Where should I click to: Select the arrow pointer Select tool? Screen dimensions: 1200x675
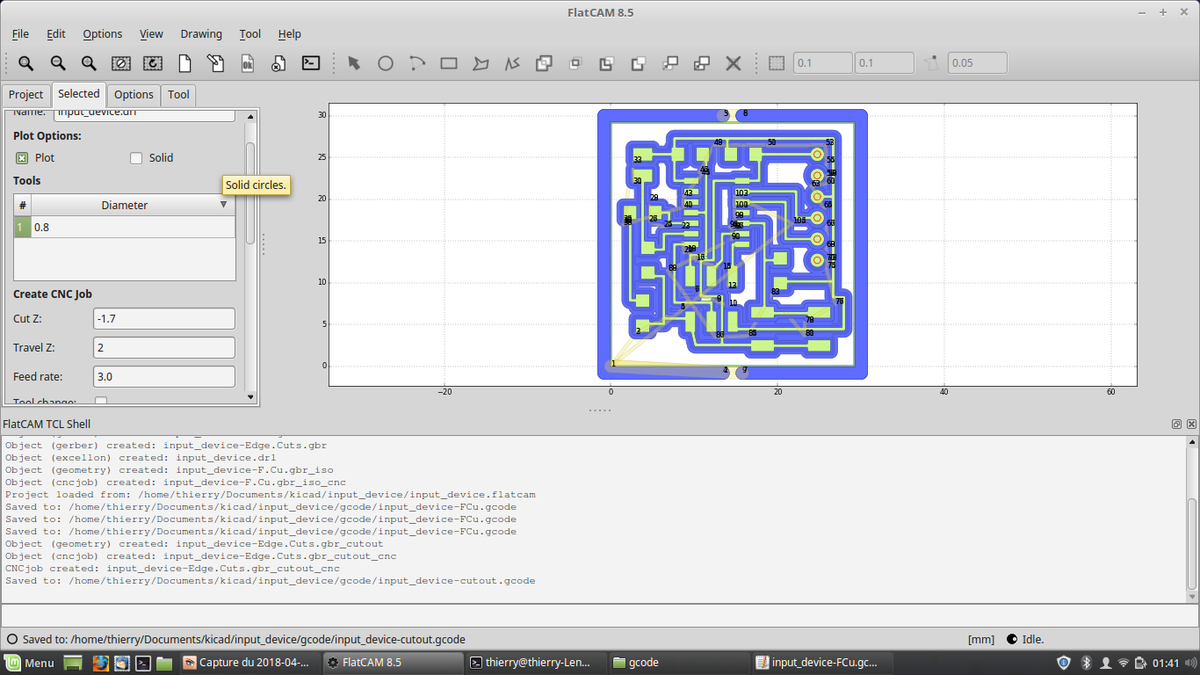click(x=353, y=63)
